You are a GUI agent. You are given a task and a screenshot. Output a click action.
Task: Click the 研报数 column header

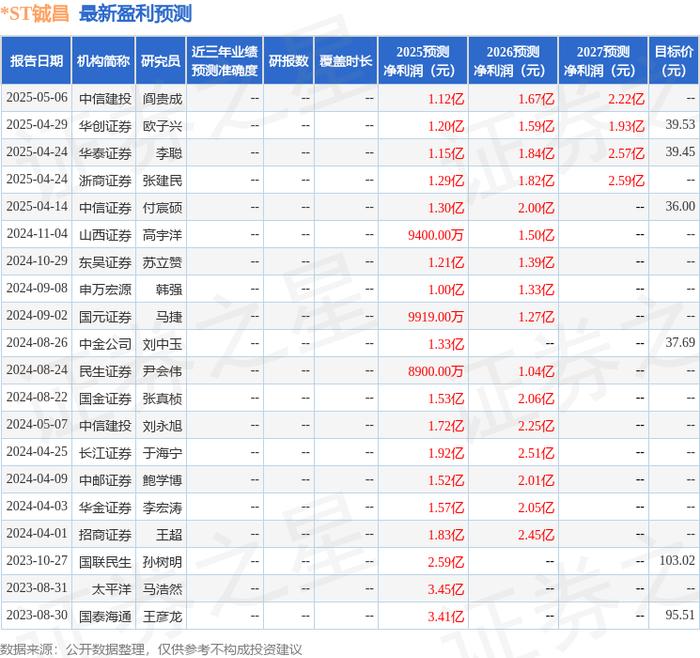click(x=288, y=61)
